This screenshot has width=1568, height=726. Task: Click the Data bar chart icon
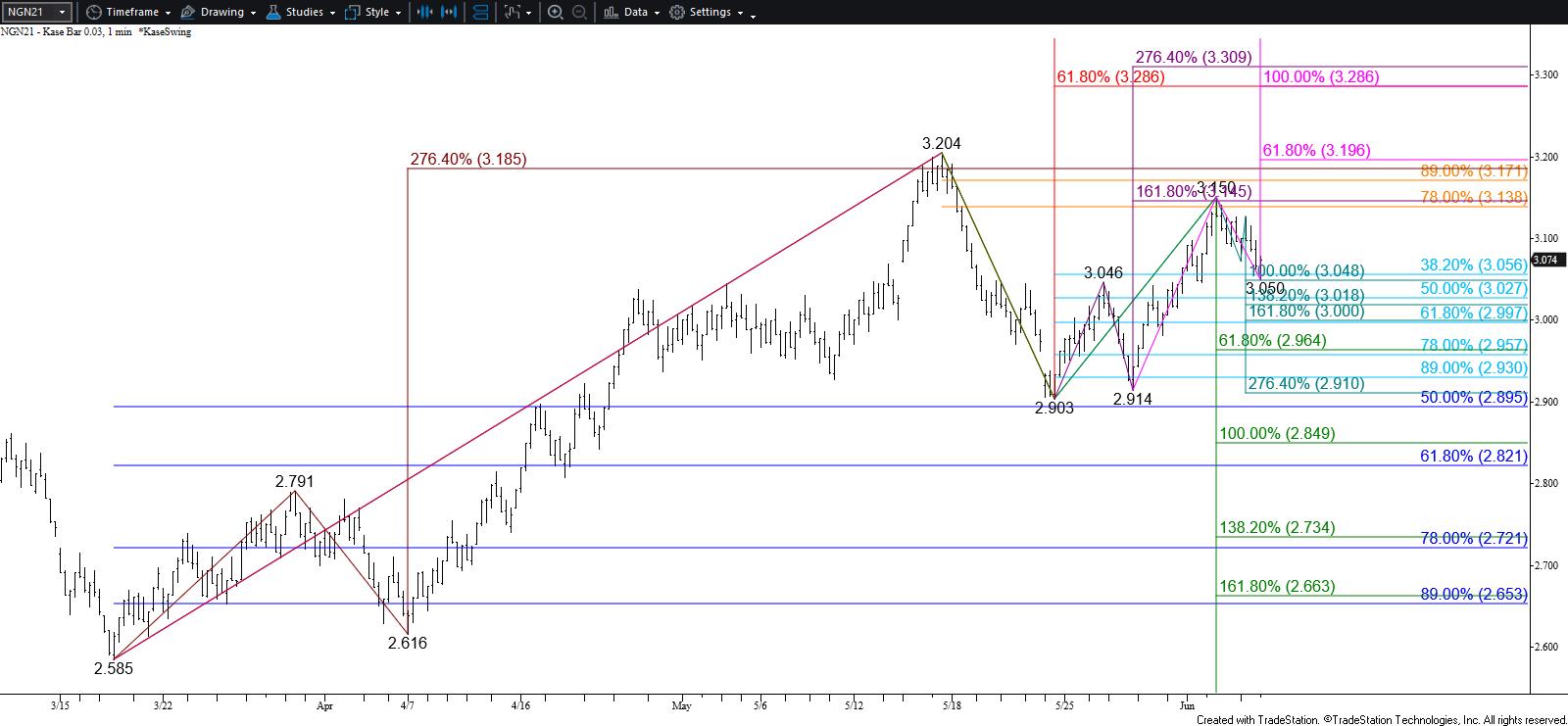pos(611,12)
